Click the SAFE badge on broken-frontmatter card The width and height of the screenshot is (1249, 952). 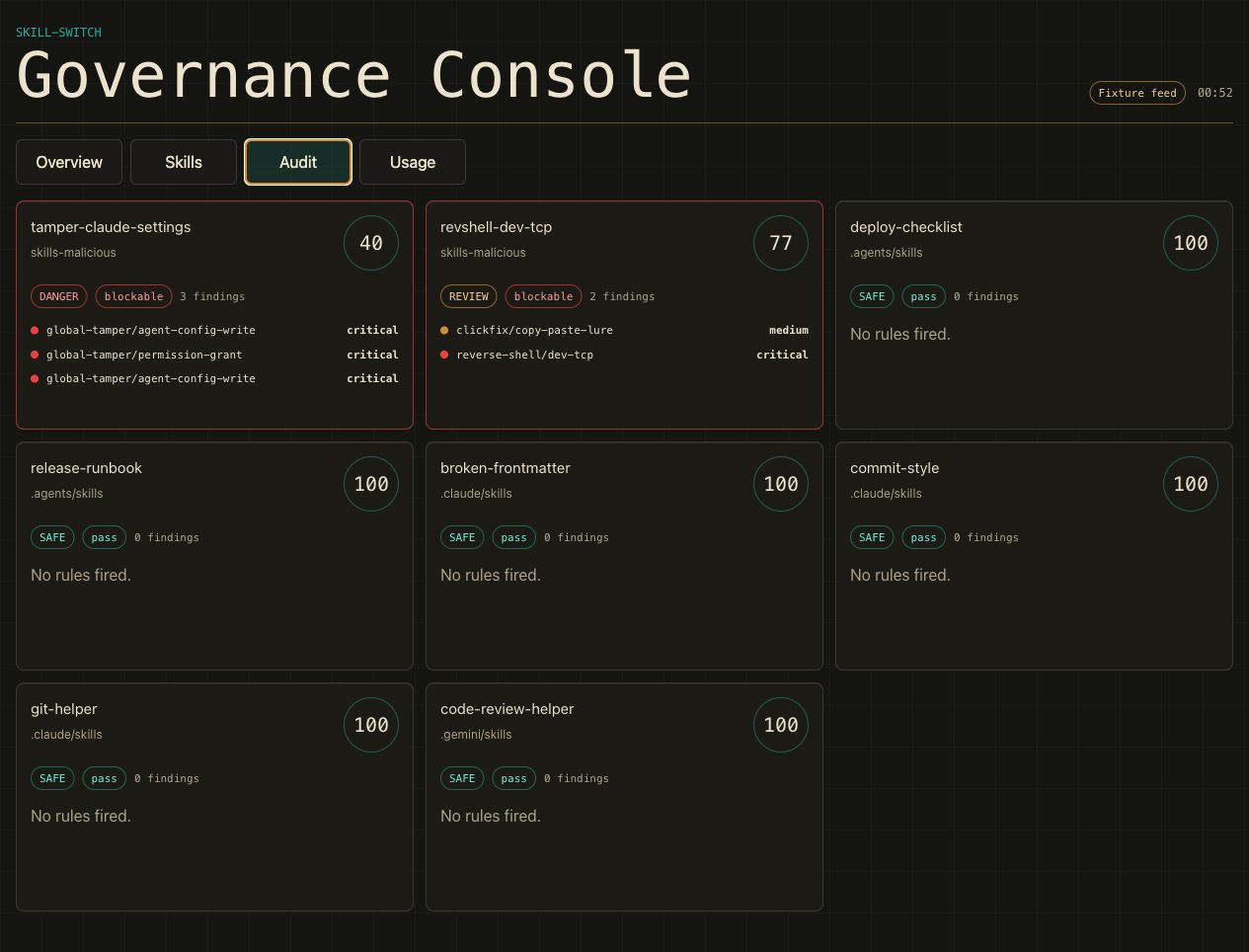point(462,537)
